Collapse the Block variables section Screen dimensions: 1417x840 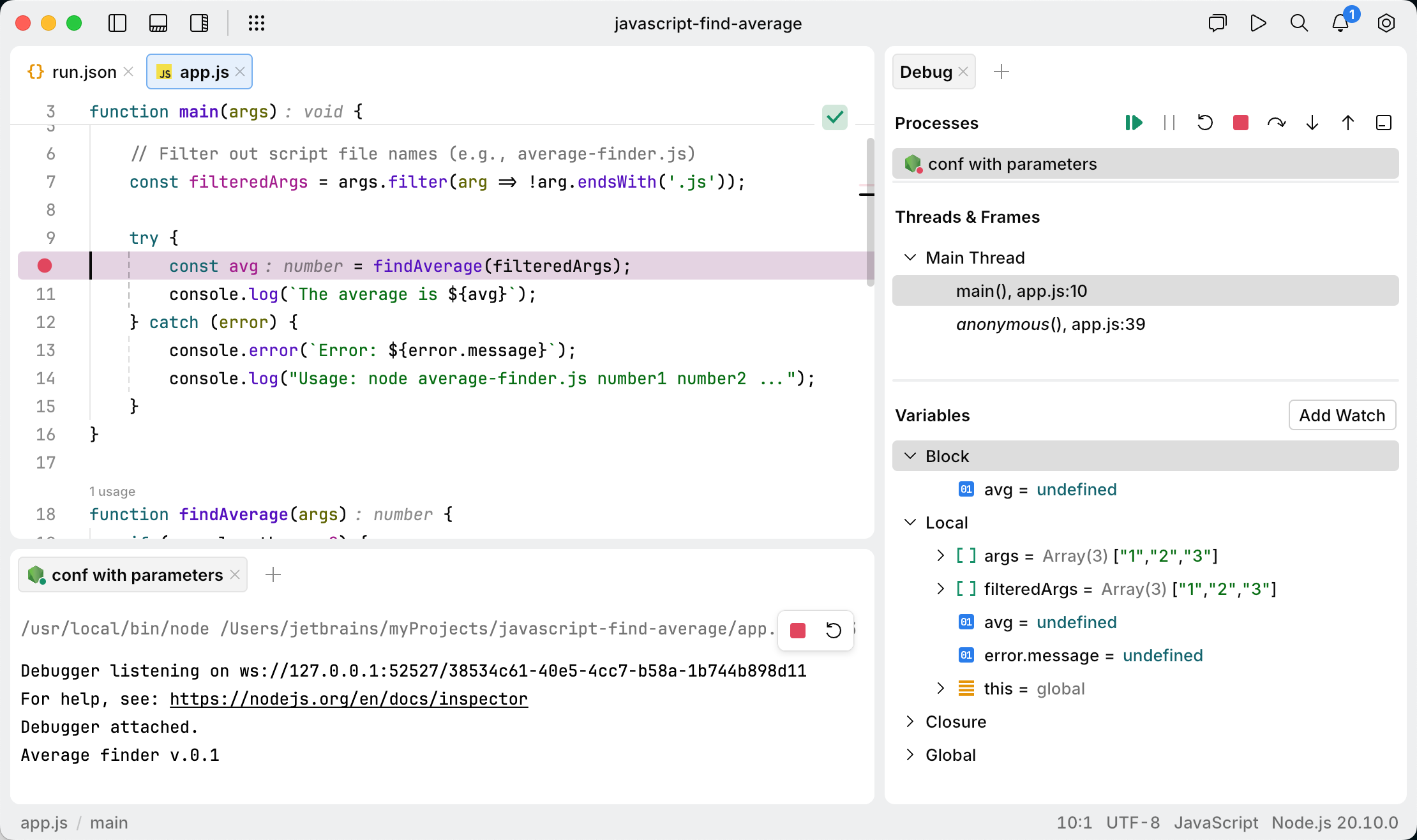(x=910, y=456)
